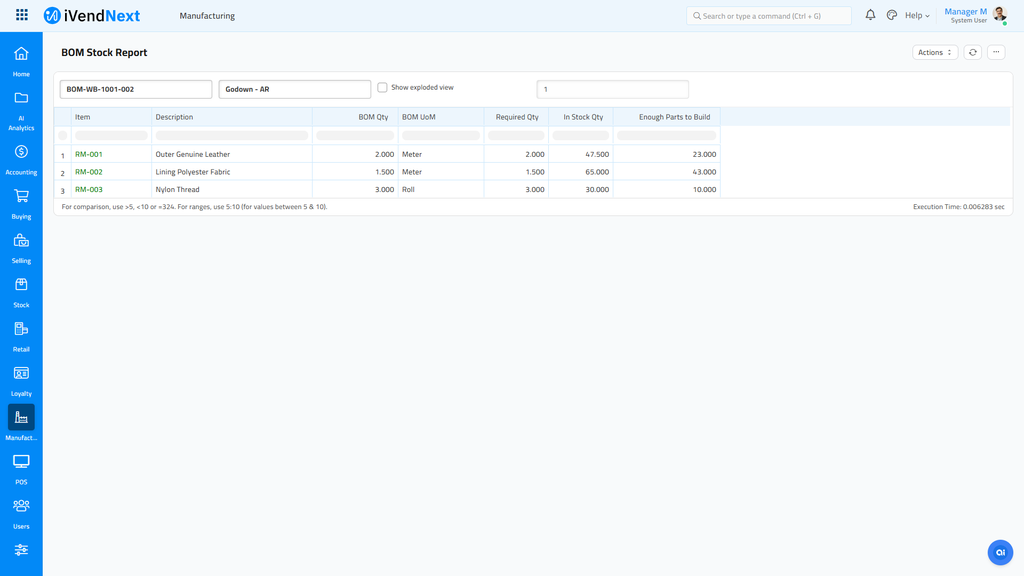This screenshot has width=1024, height=576.
Task: Open theme palette icon
Action: pos(891,15)
